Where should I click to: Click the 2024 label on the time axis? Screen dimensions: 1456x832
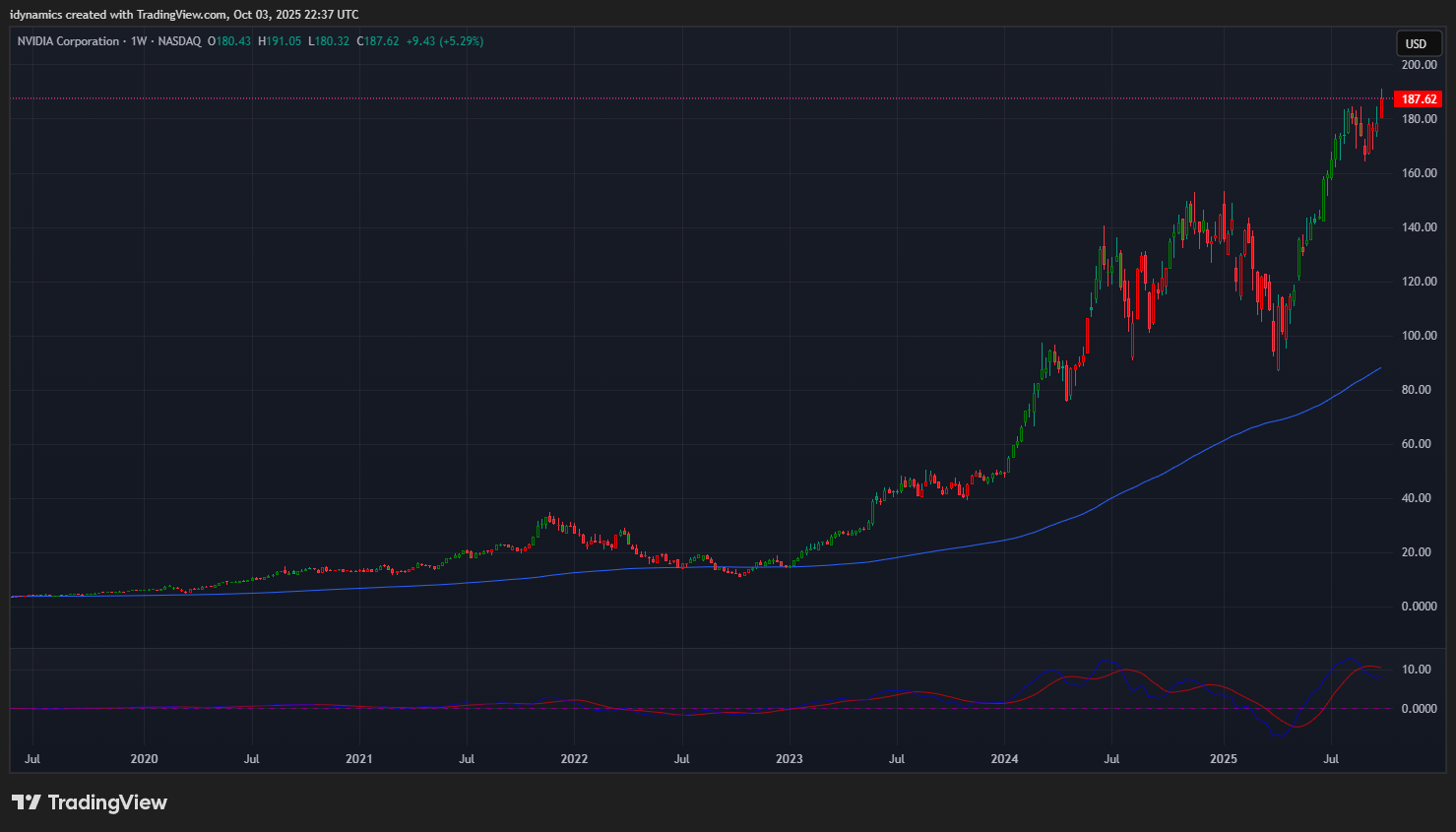(x=1004, y=759)
